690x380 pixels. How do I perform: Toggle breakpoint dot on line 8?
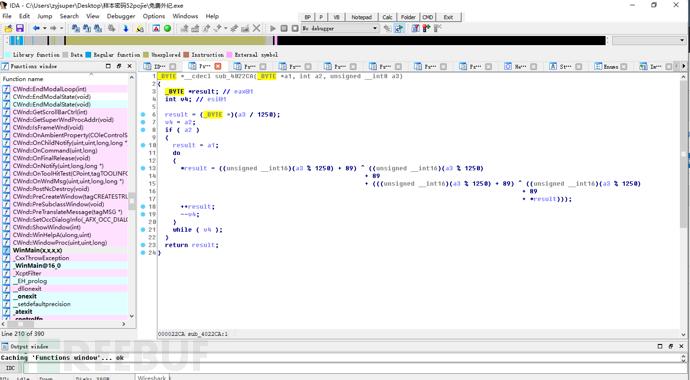coord(143,130)
